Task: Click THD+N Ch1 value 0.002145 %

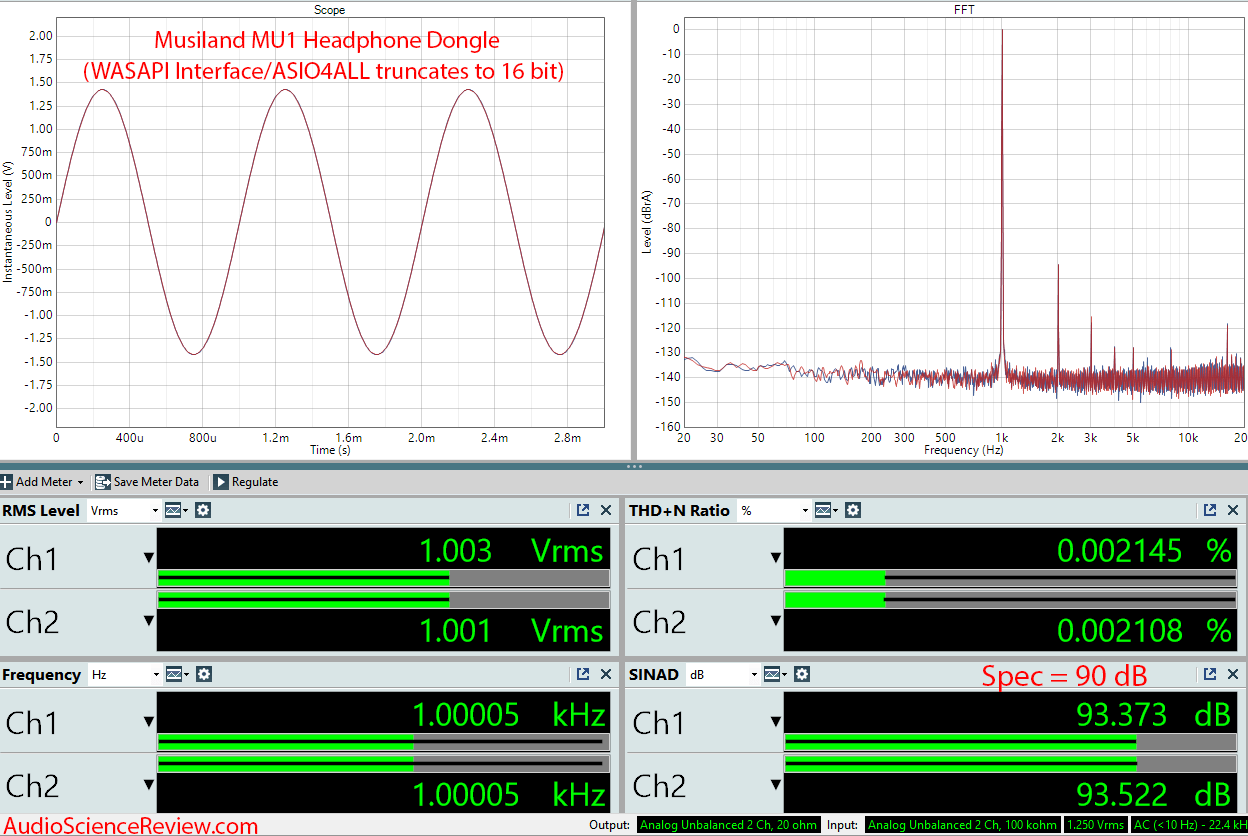Action: pos(1144,551)
